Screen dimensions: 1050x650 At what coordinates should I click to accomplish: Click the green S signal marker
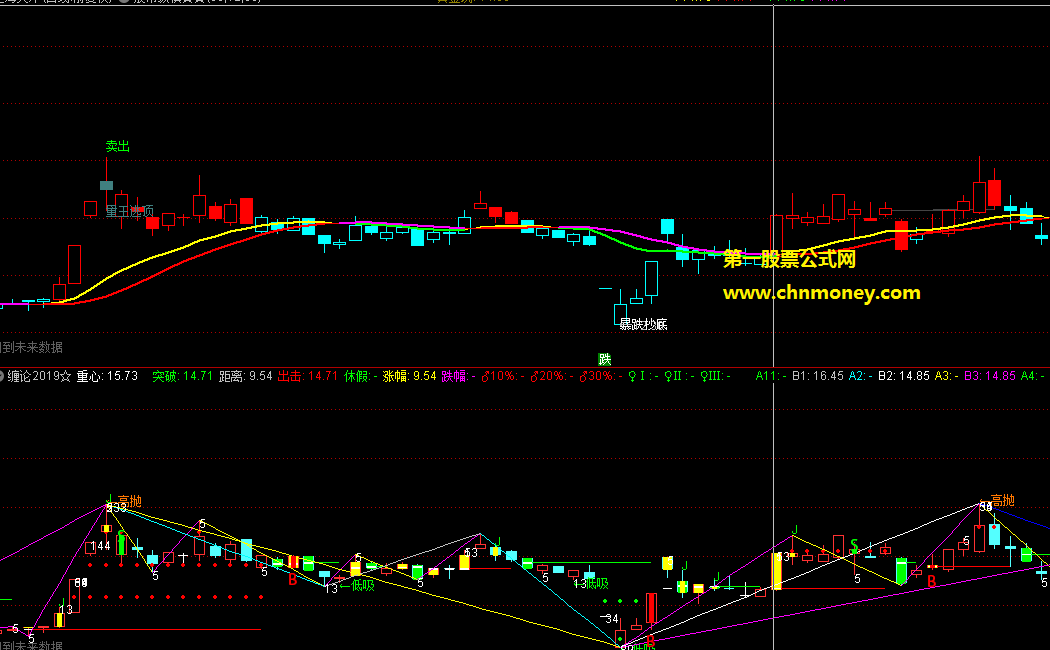click(854, 546)
